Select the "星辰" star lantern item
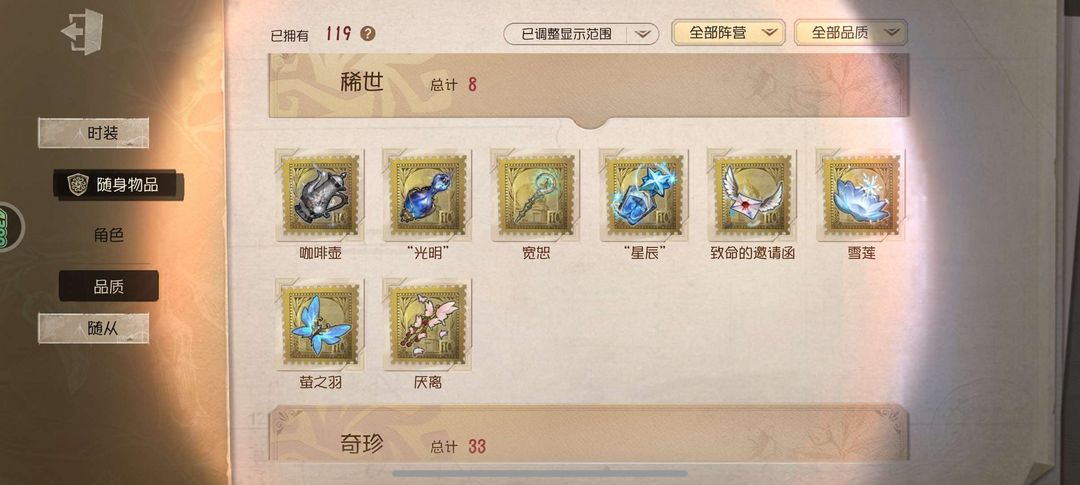The width and height of the screenshot is (1080, 485). coord(644,195)
